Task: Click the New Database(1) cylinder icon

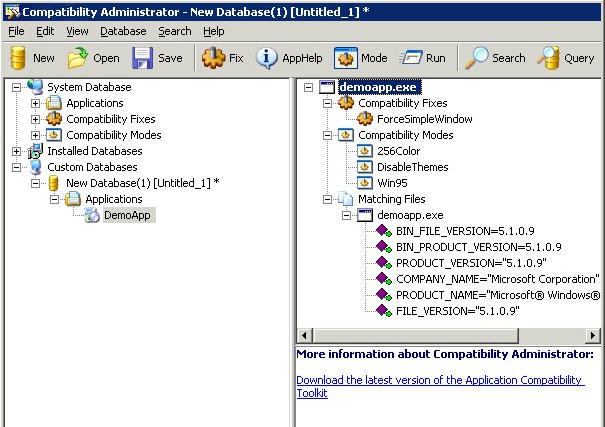Action: click(x=54, y=183)
